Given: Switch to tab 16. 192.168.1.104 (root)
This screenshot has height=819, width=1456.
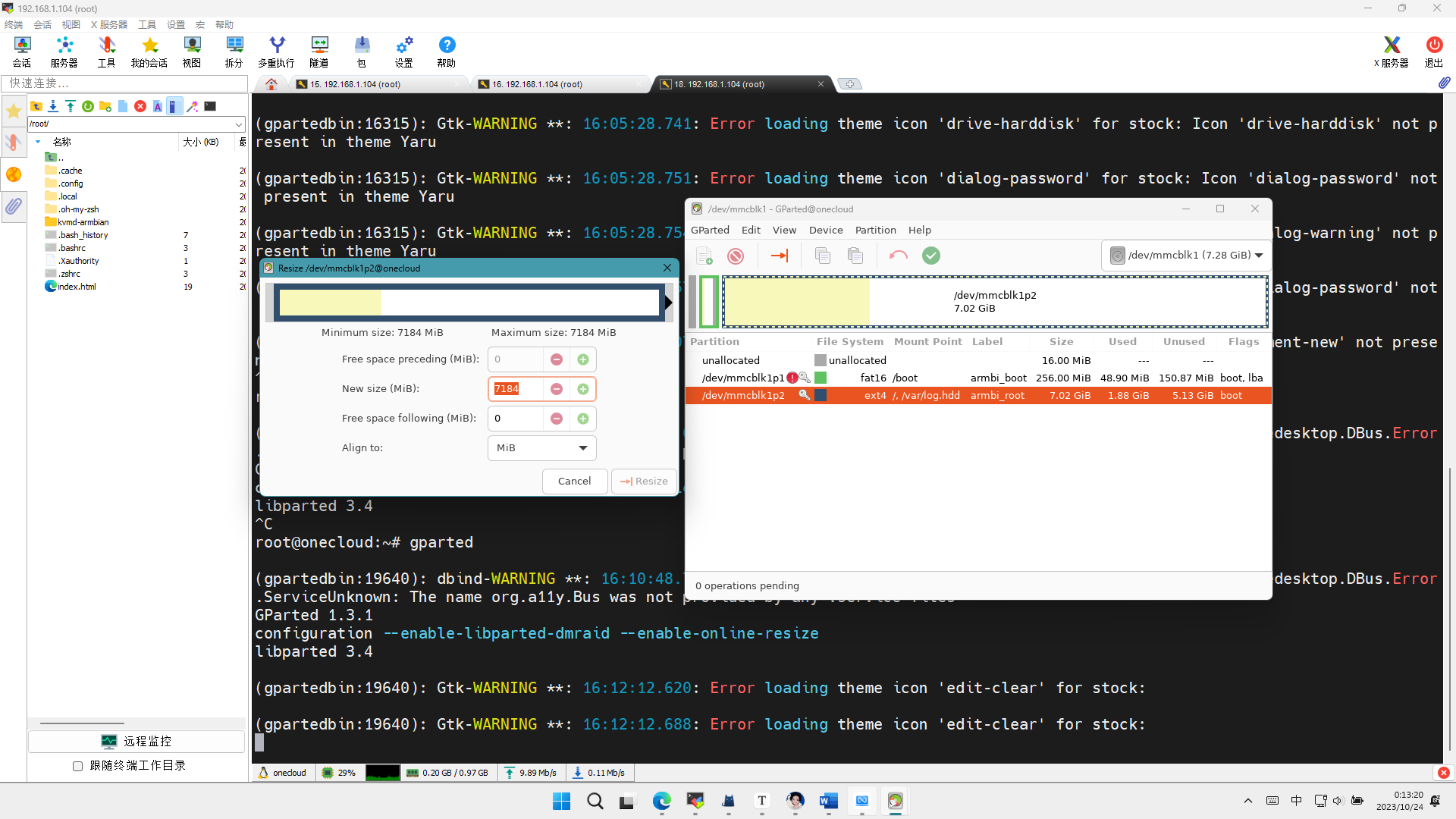Looking at the screenshot, I should (537, 84).
